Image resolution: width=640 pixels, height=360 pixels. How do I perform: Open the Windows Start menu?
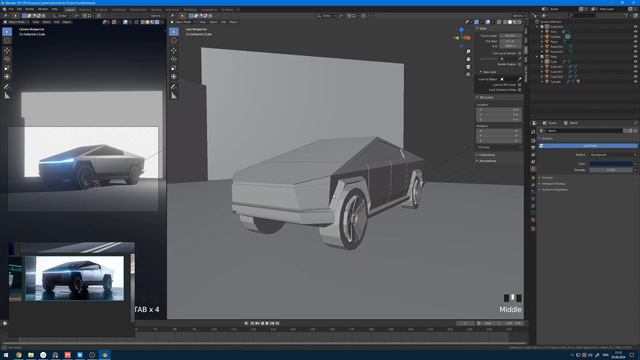(6, 355)
